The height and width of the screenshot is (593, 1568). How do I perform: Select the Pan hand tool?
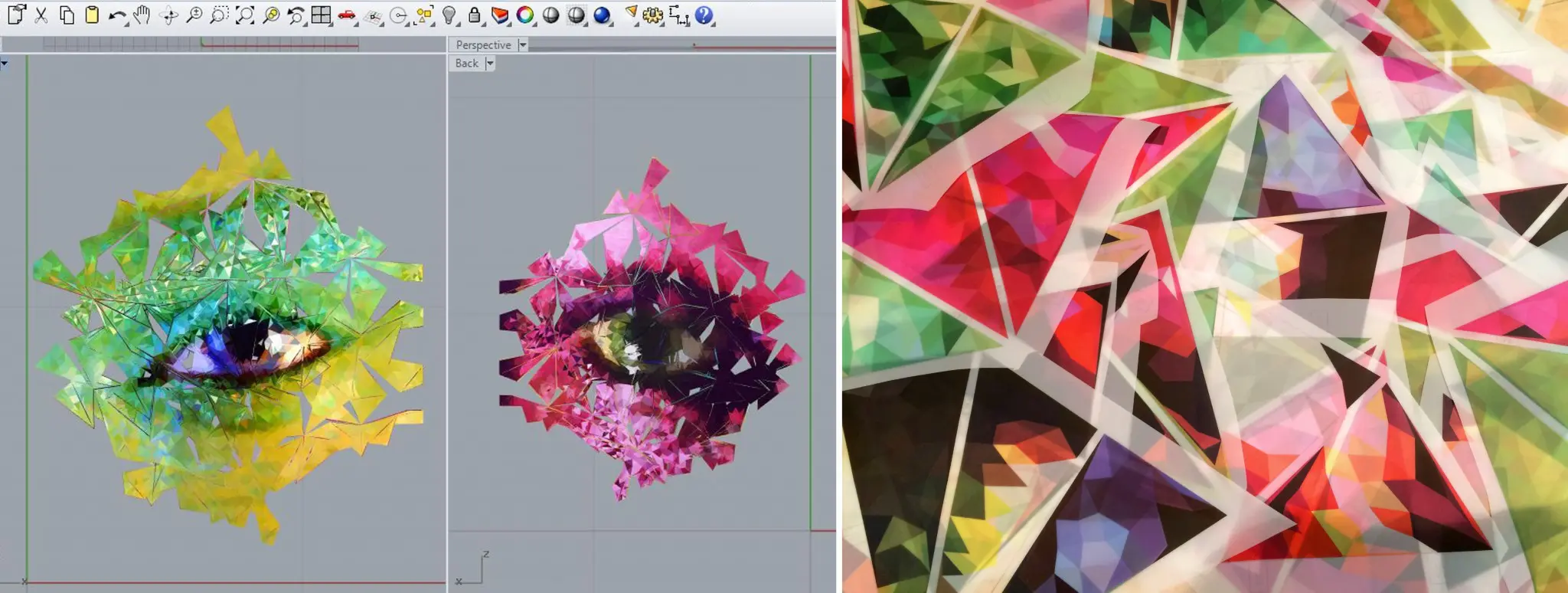pos(142,15)
